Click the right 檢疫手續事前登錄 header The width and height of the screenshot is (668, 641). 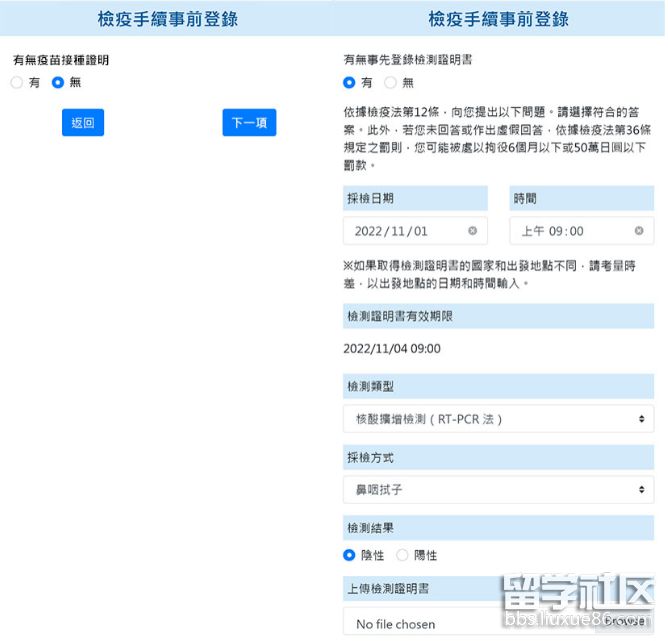pyautogui.click(x=498, y=19)
